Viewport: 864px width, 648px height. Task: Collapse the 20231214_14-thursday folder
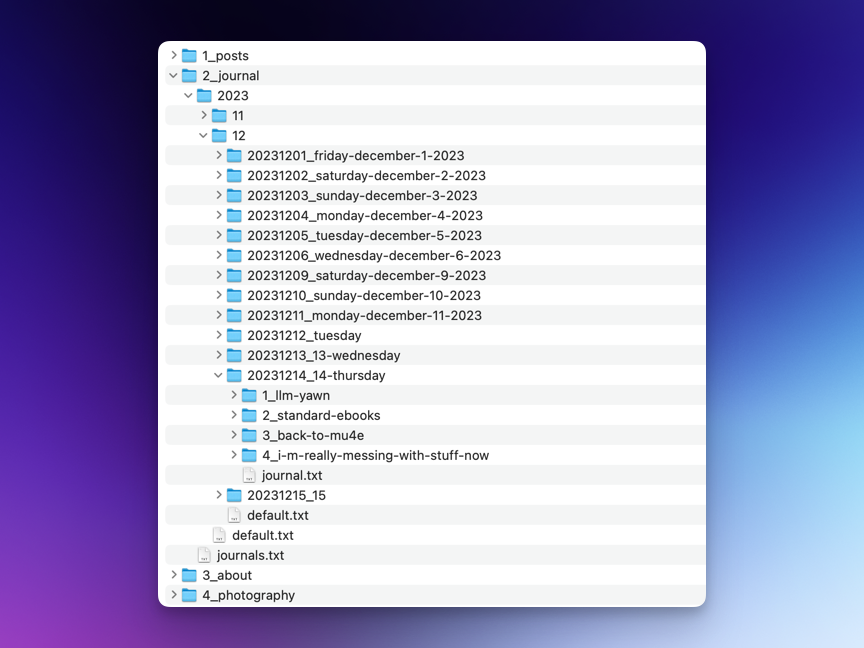click(218, 375)
